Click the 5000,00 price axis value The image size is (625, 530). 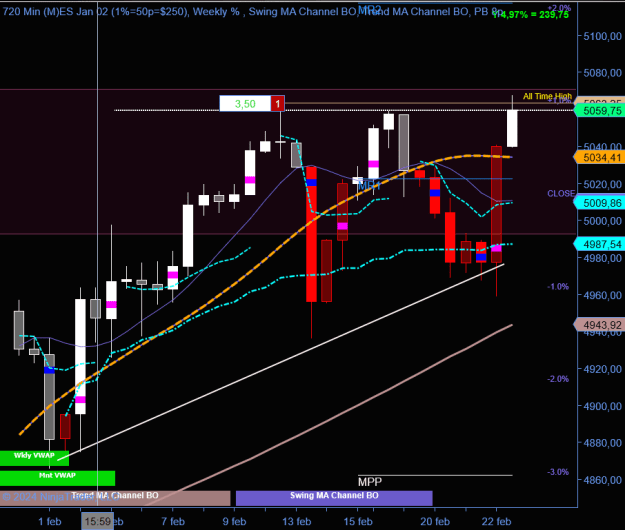[602, 221]
